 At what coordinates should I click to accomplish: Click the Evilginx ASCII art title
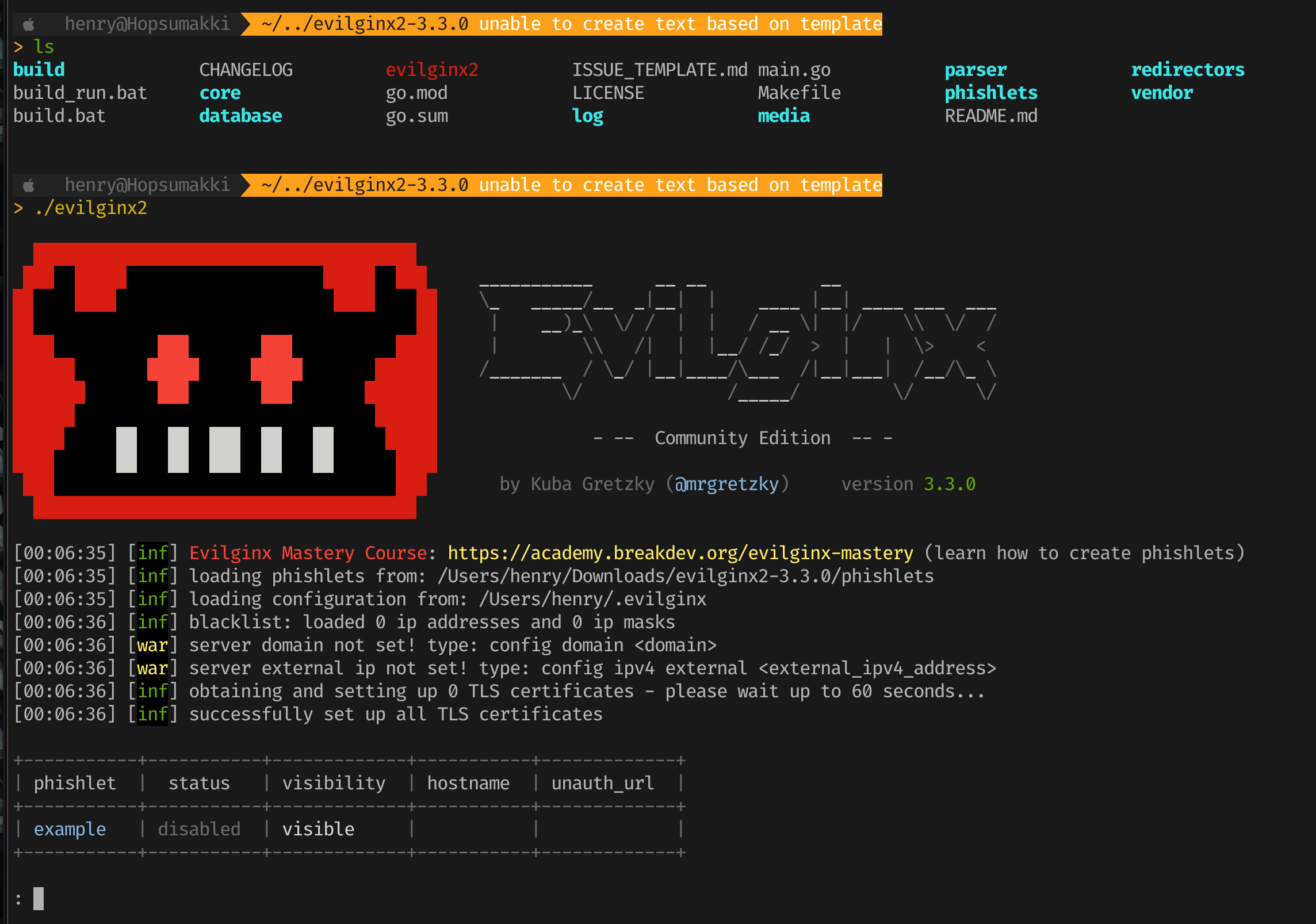[x=737, y=341]
